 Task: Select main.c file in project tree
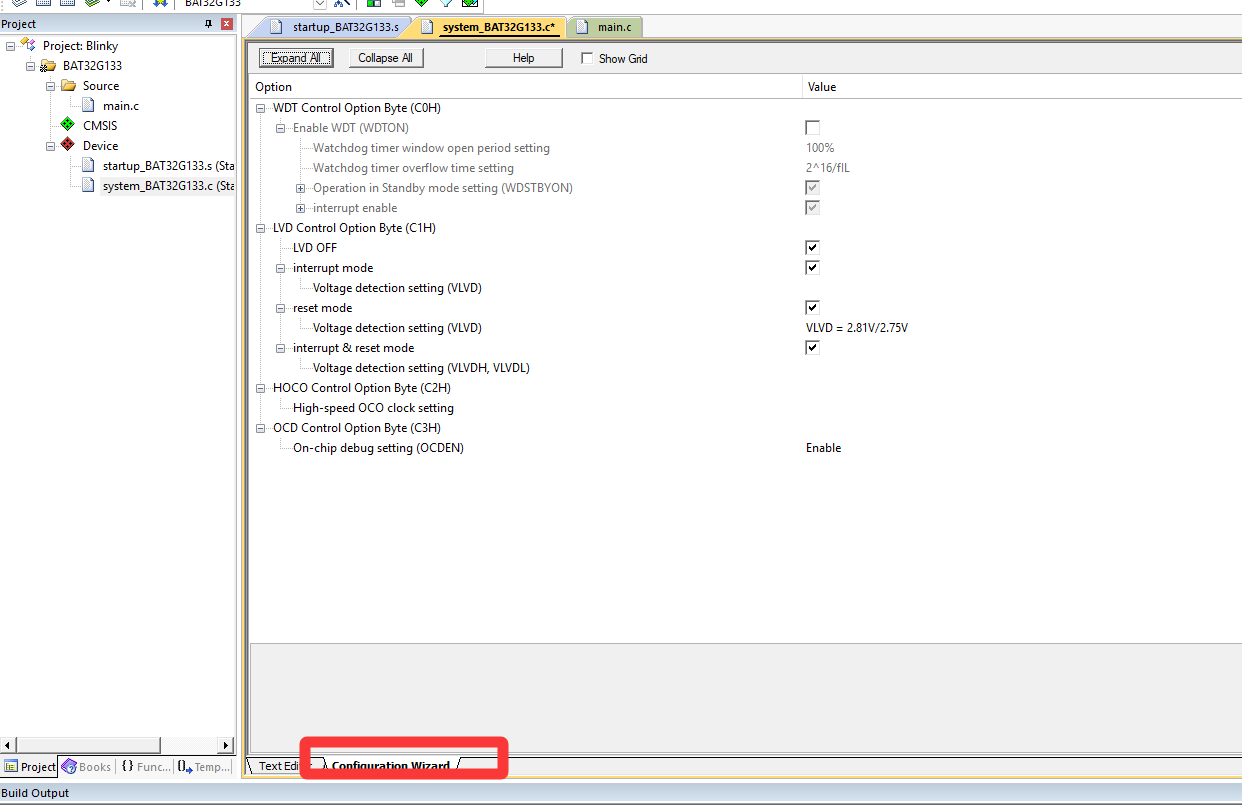[121, 106]
